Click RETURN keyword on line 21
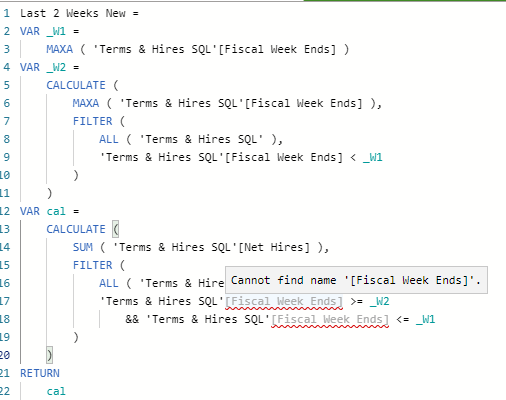This screenshot has width=506, height=400. click(x=40, y=373)
